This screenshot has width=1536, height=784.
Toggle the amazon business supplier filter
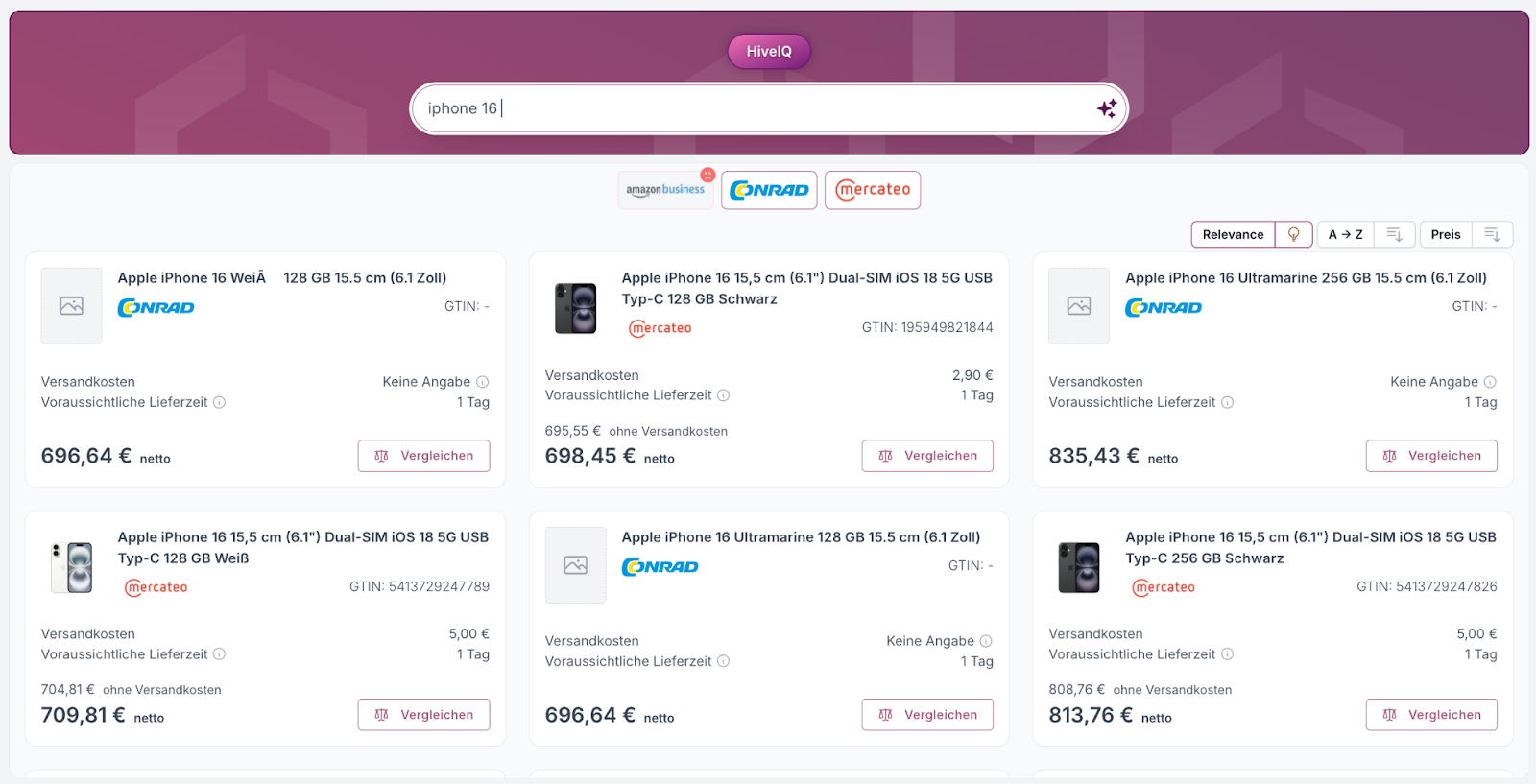pos(665,190)
